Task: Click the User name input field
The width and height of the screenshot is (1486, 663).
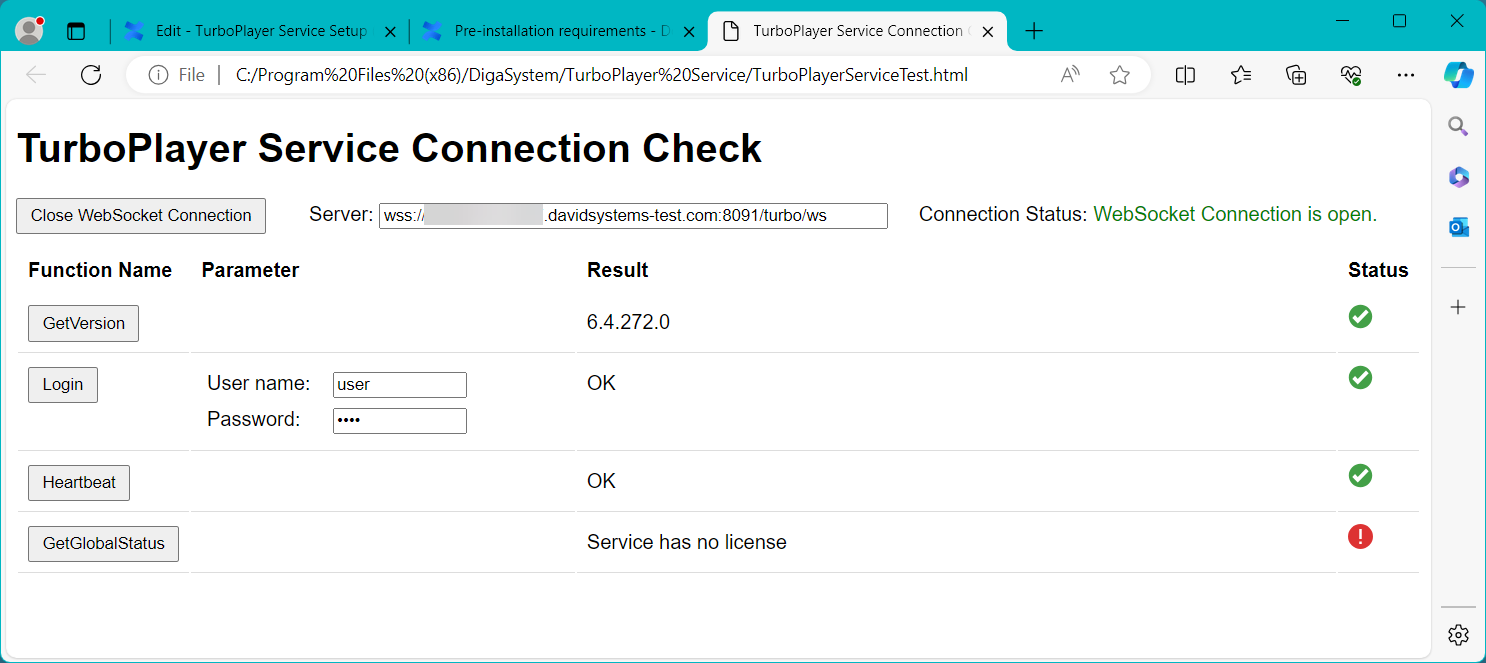Action: 399,385
